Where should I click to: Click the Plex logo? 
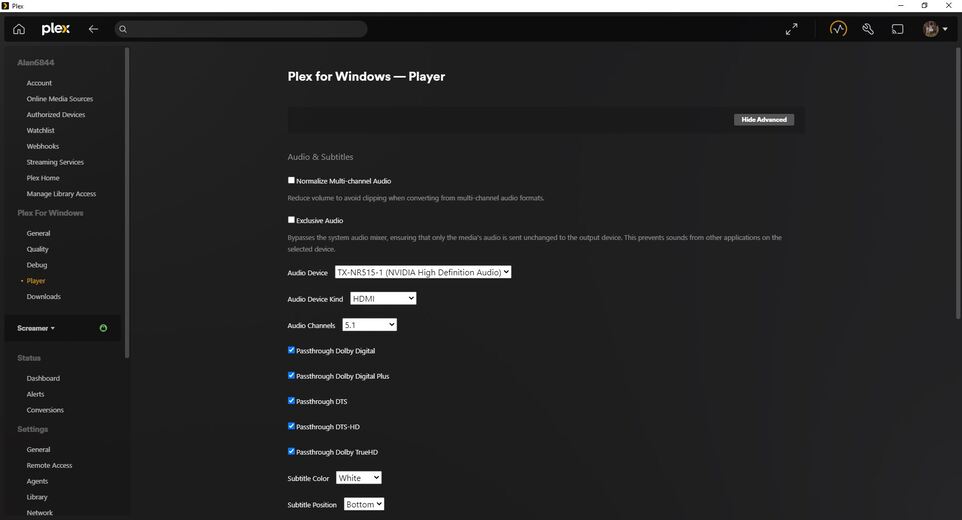(55, 29)
